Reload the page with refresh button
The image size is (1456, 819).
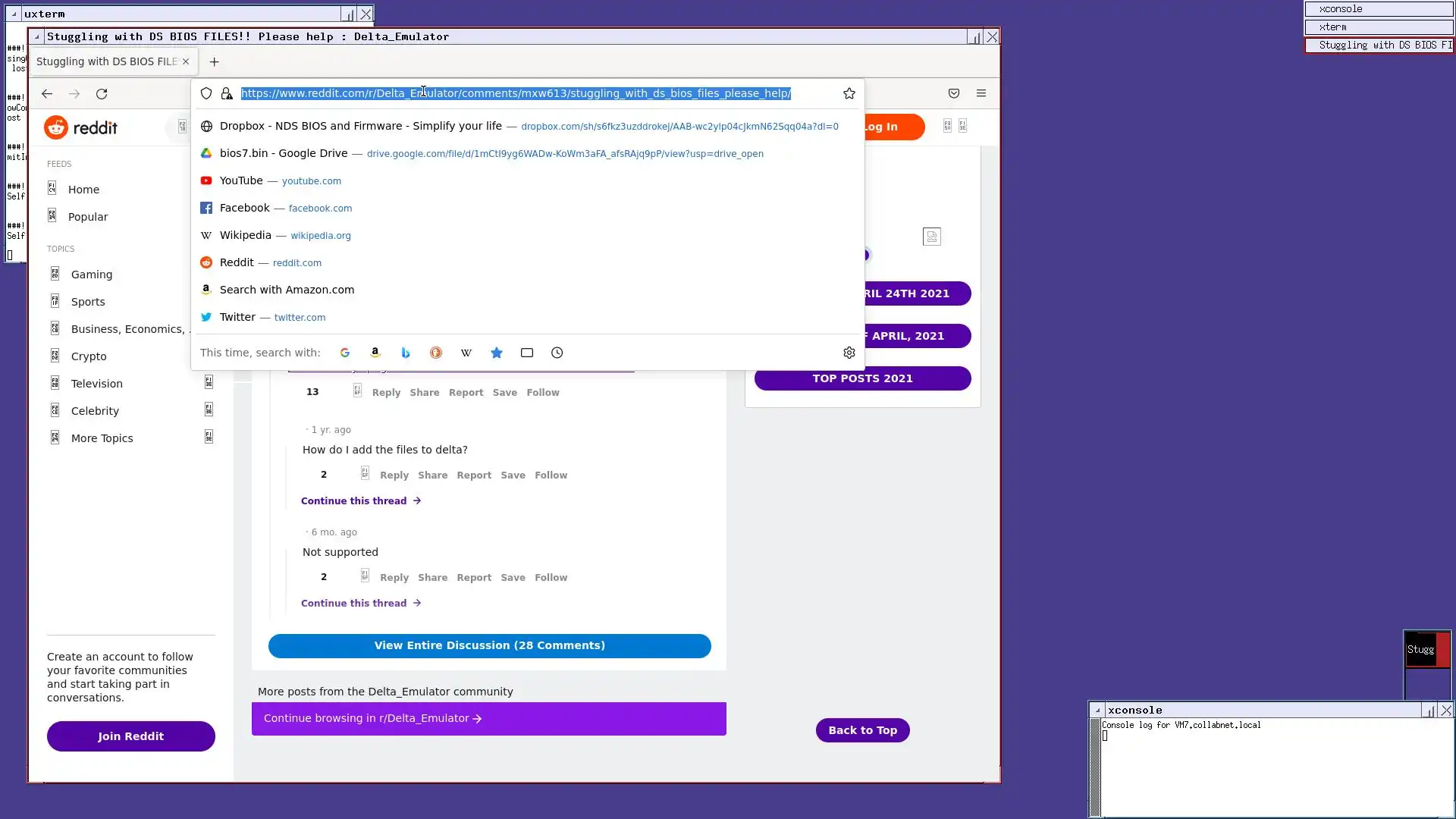tap(102, 94)
